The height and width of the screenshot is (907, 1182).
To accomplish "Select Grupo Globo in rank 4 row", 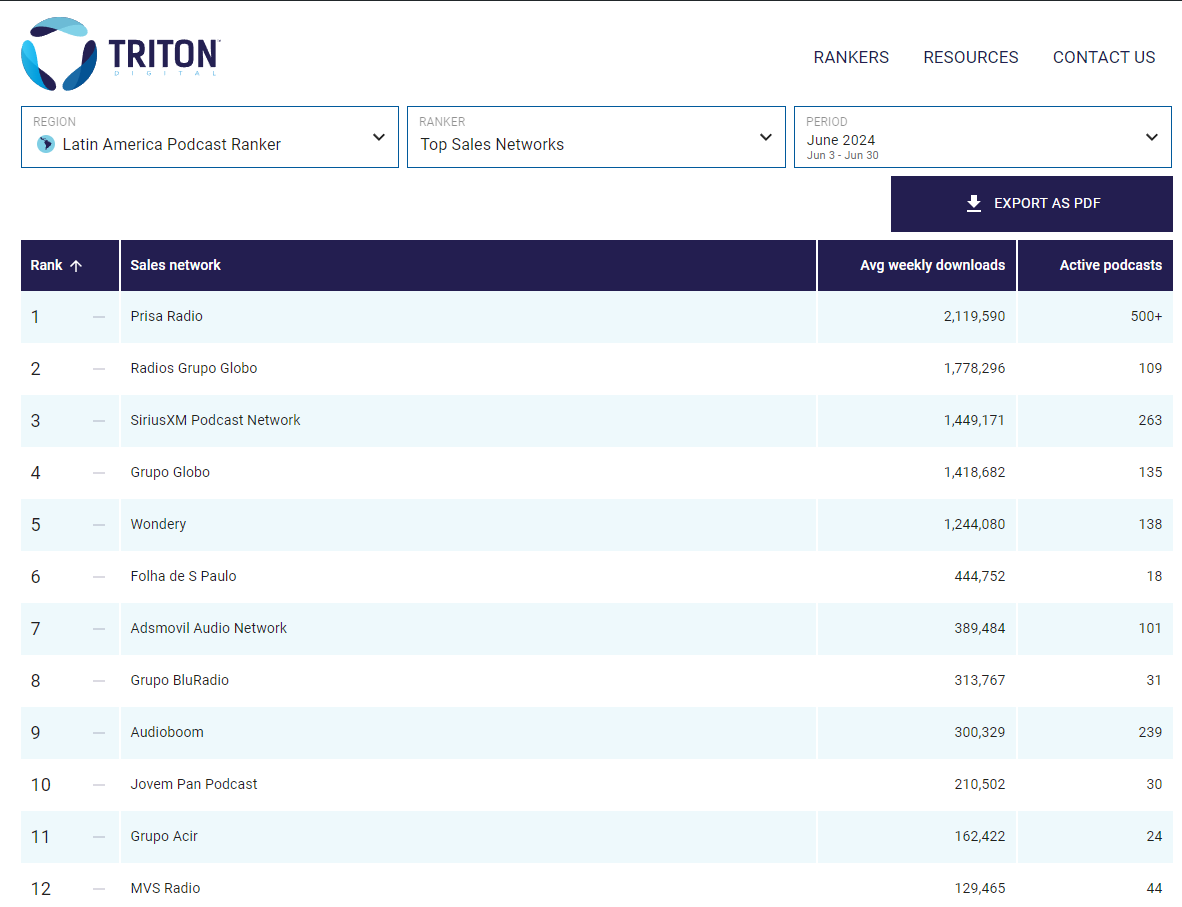I will [x=170, y=472].
